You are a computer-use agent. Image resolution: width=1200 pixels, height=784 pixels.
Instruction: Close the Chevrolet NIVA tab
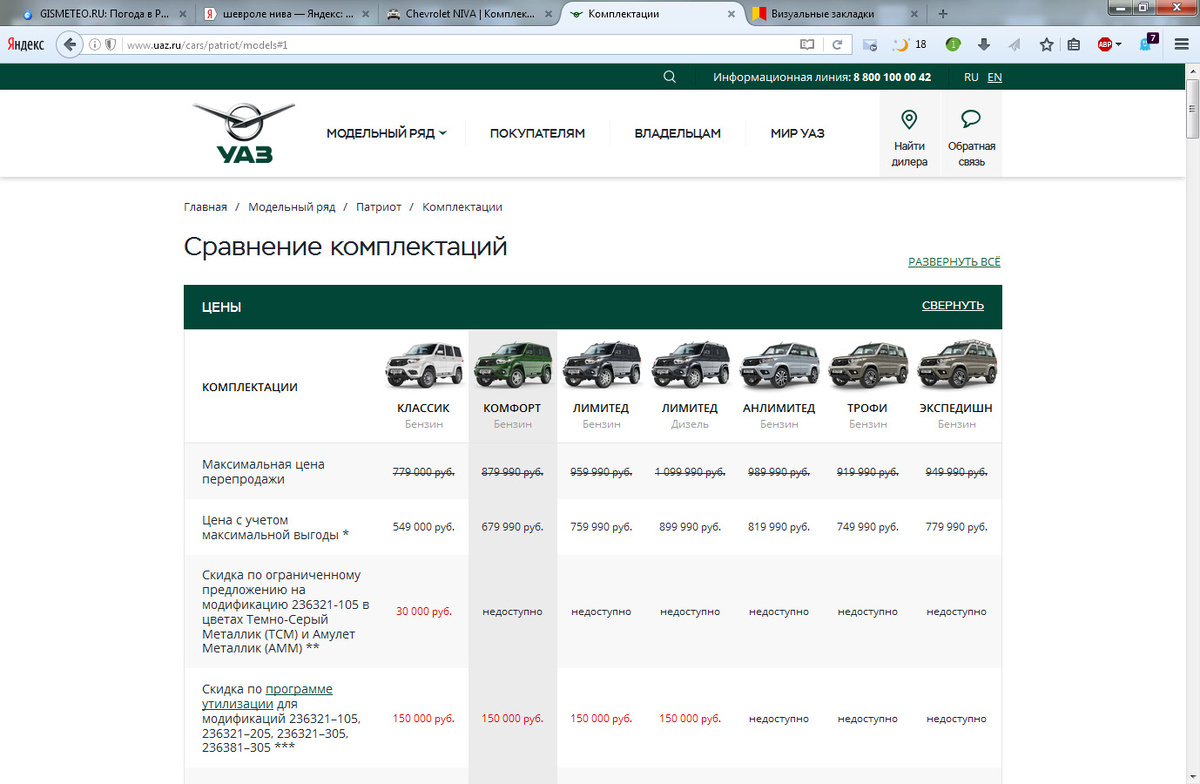549,14
